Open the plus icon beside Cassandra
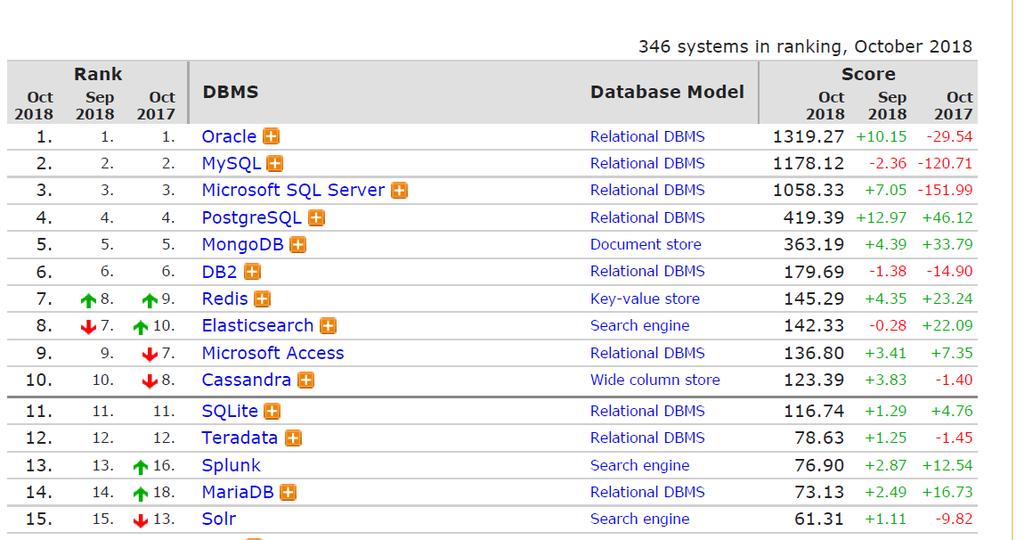 click(x=306, y=380)
